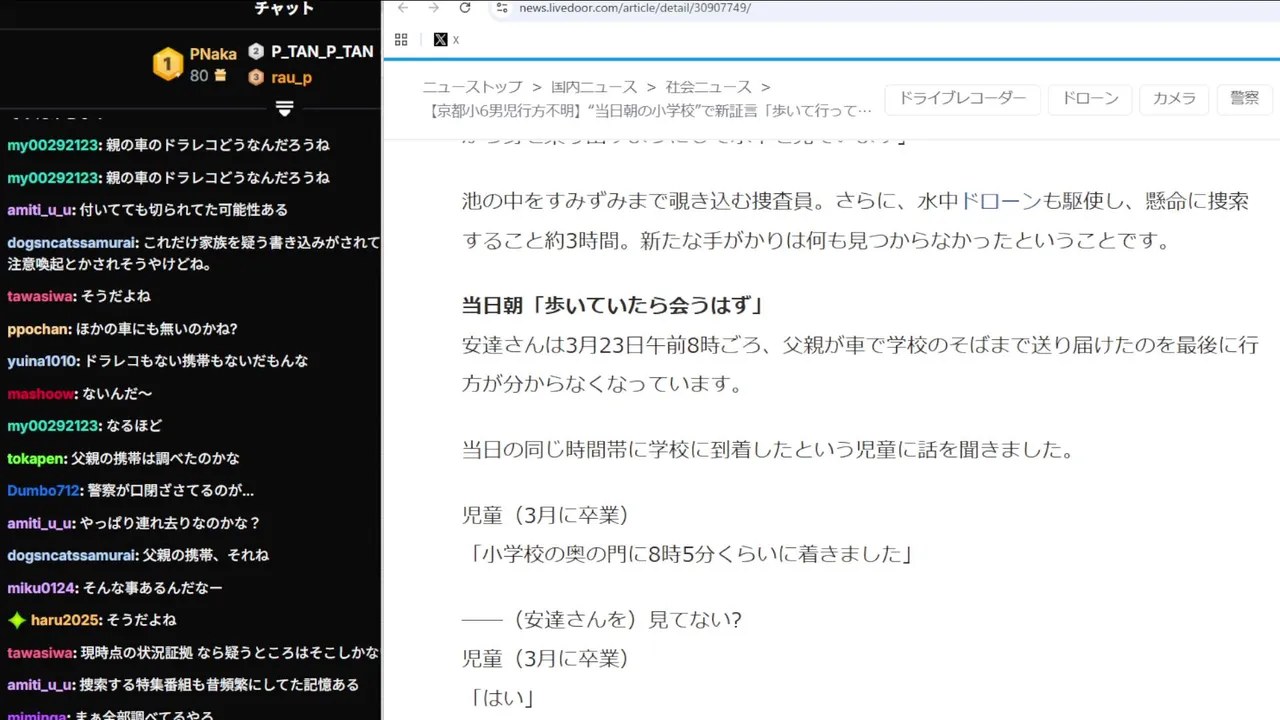Click username dogsncatssamurai on 父親の携帯 message
The width and height of the screenshot is (1280, 720).
tap(71, 555)
